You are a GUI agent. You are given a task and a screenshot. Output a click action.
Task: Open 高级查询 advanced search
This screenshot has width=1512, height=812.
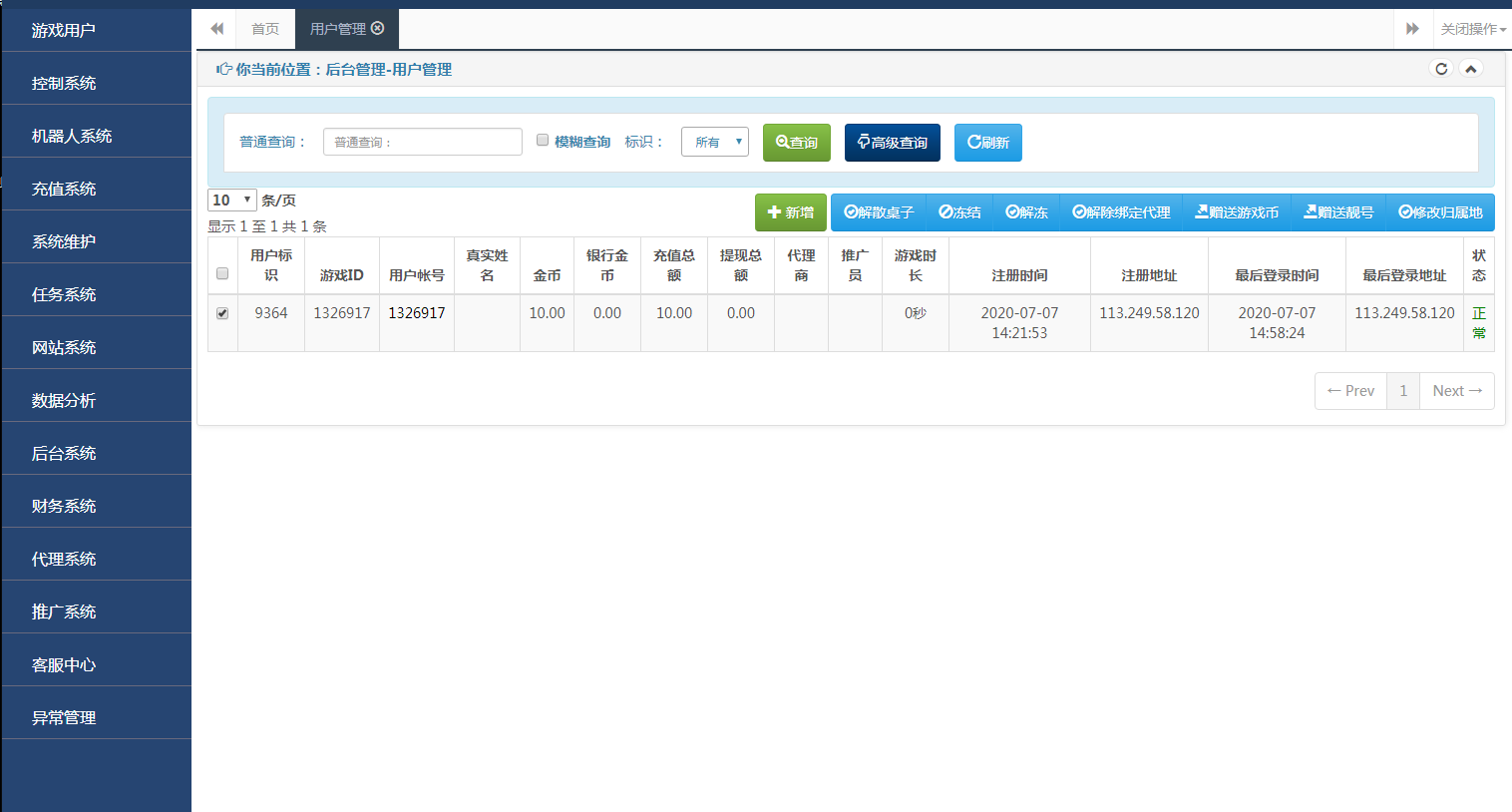892,143
